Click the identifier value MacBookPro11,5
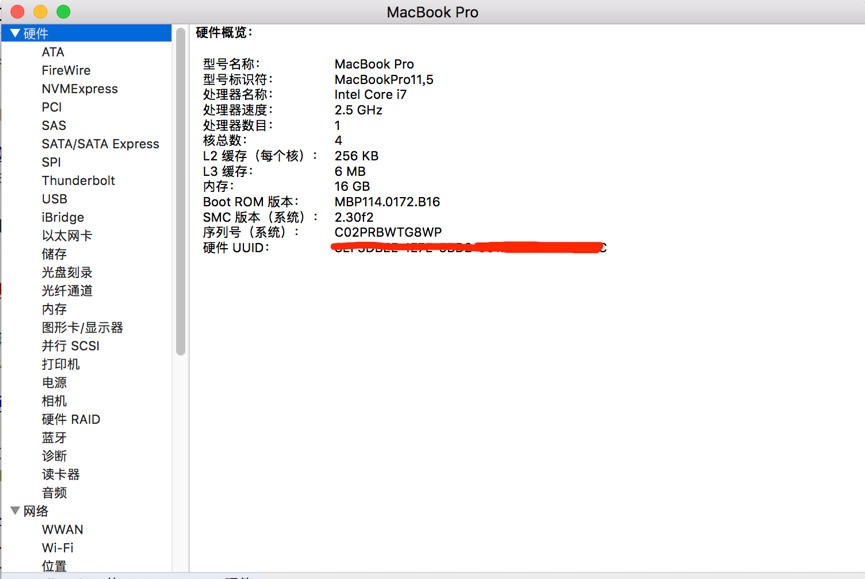 [384, 79]
